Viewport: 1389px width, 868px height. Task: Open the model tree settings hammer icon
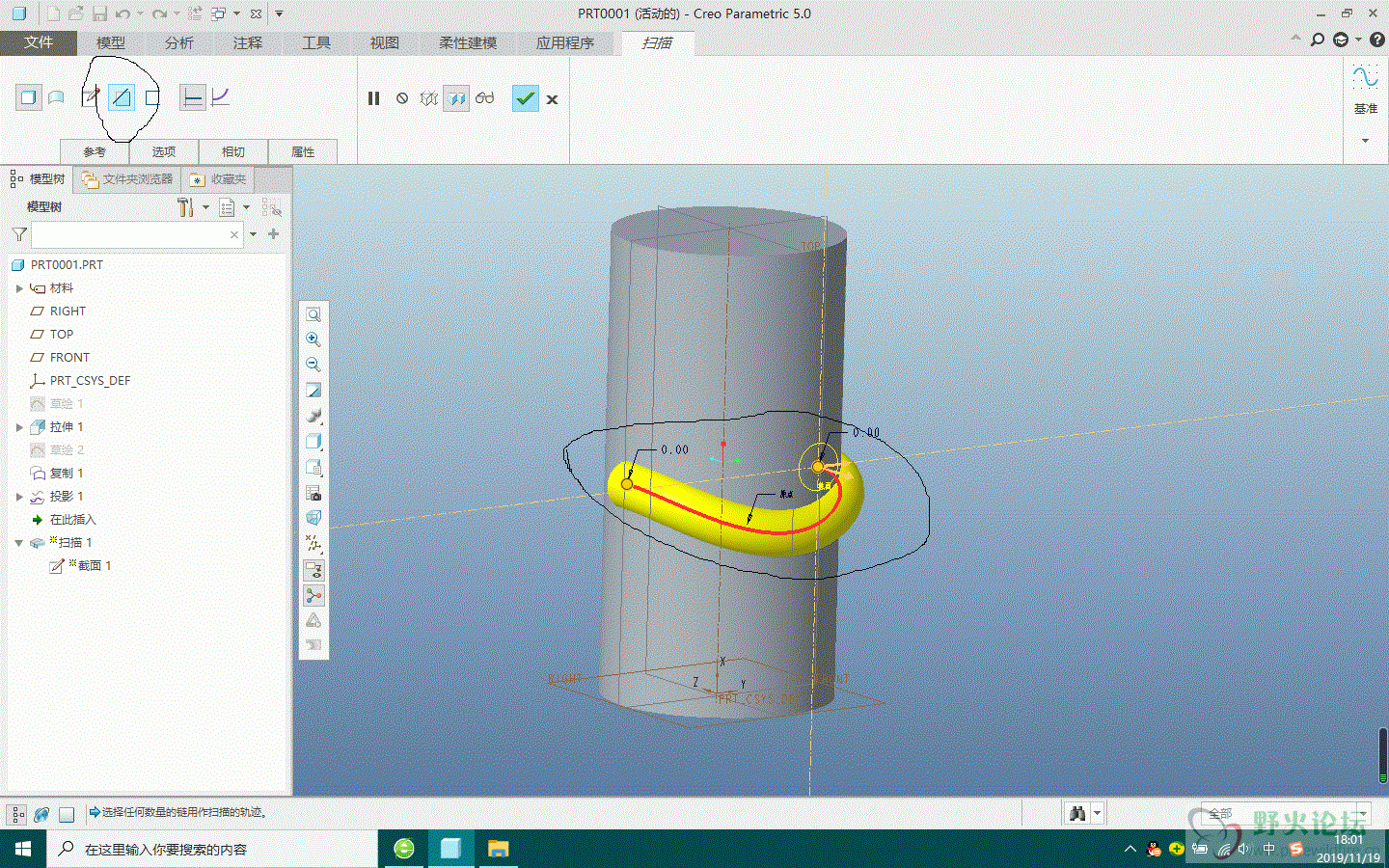click(x=186, y=207)
